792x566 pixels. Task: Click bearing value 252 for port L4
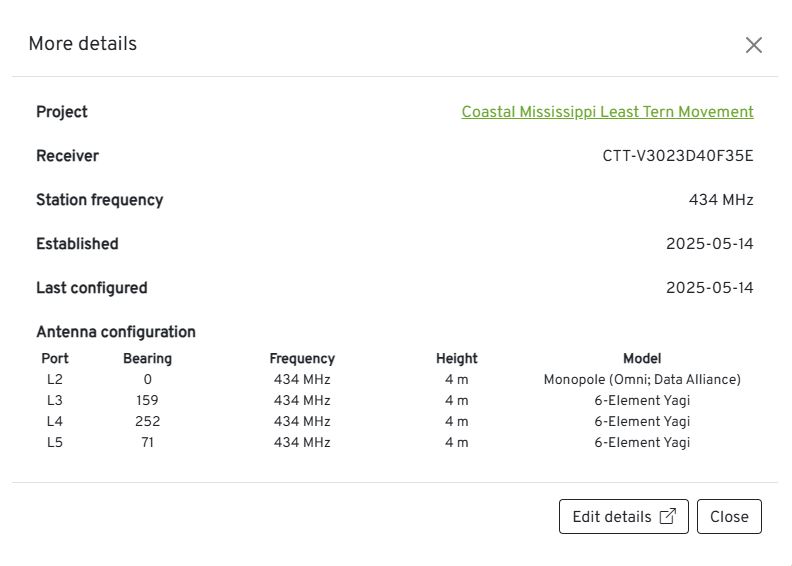147,422
